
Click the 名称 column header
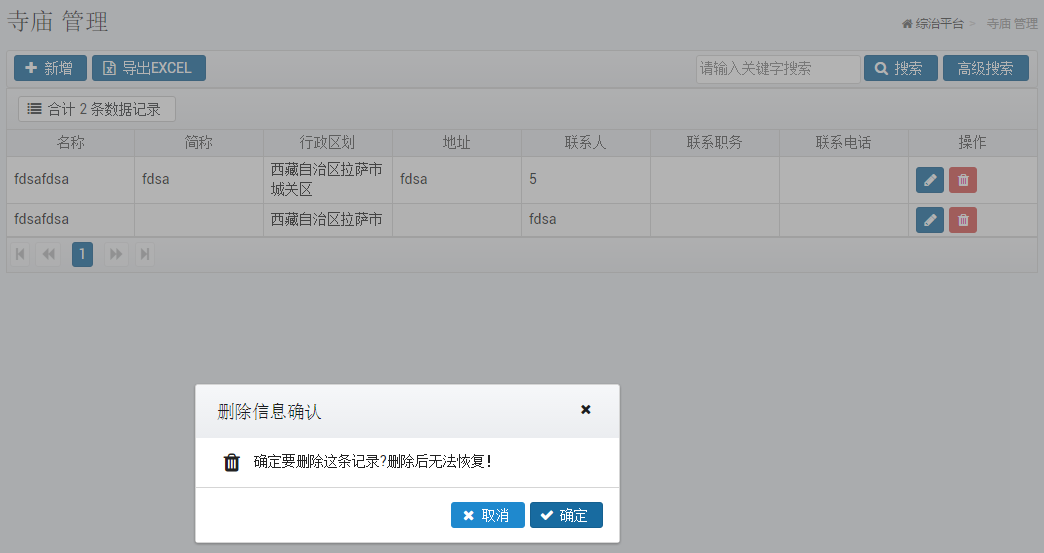[71, 142]
